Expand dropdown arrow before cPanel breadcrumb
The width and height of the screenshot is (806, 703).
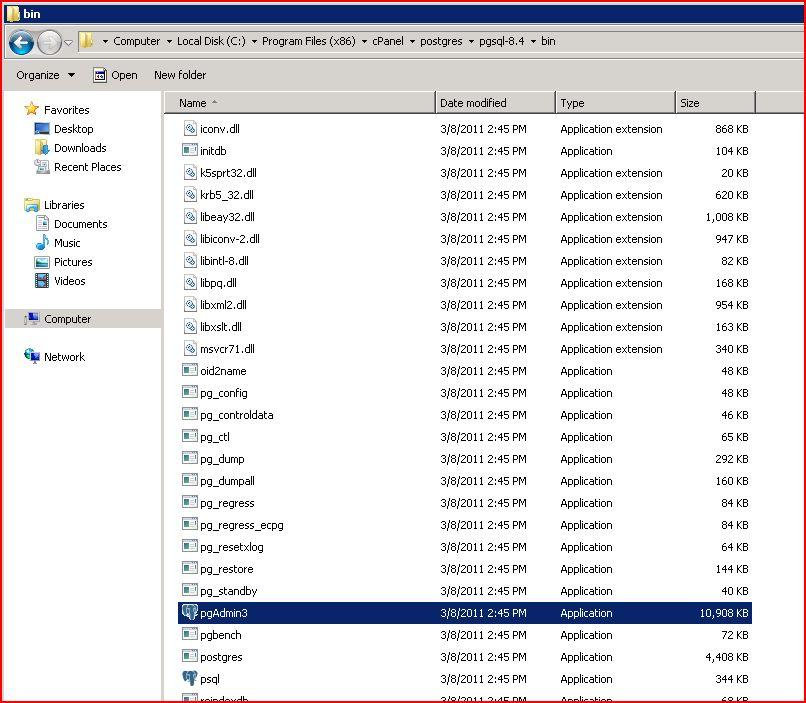(364, 41)
